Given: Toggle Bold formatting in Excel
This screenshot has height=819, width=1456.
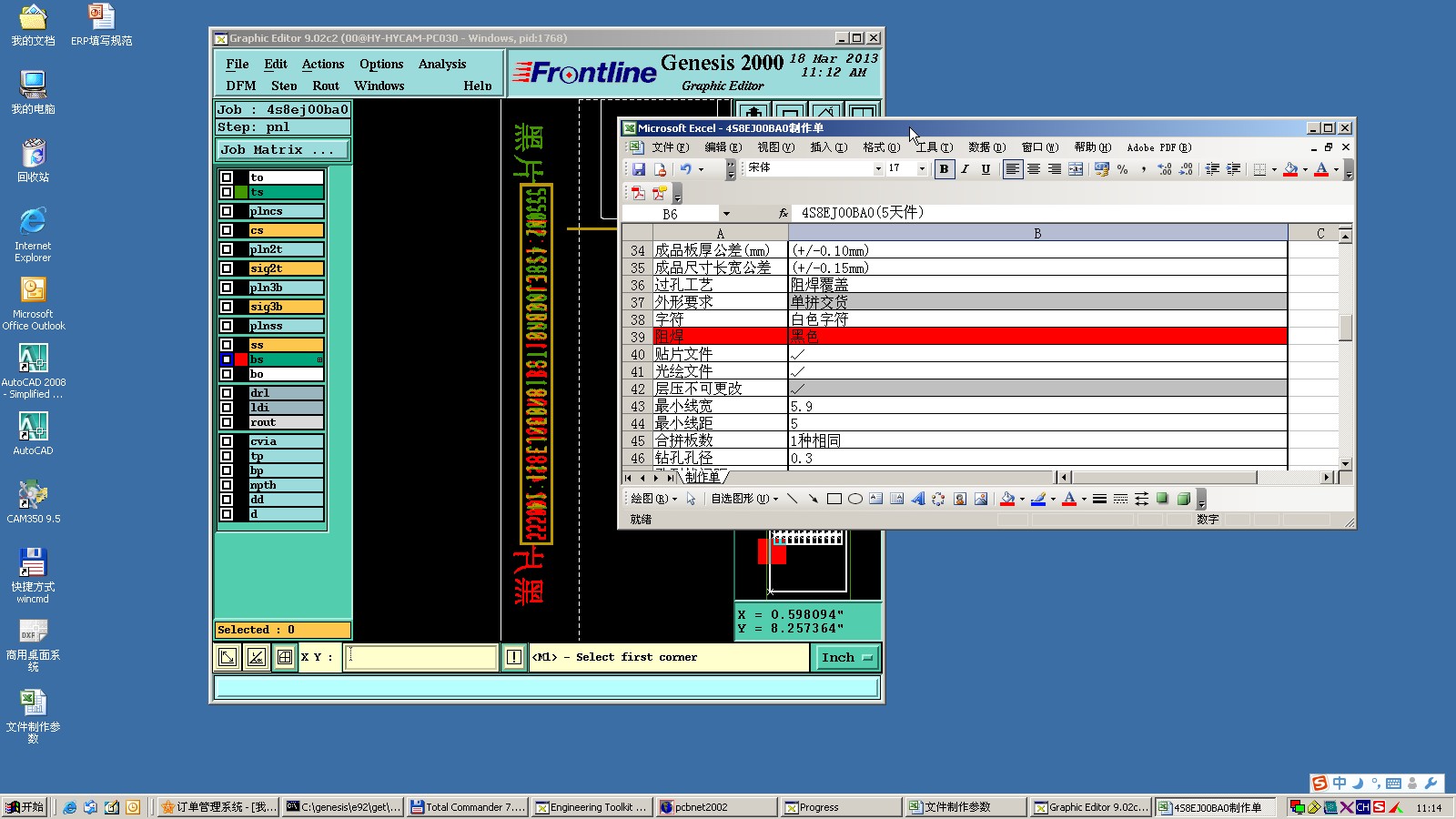Looking at the screenshot, I should pyautogui.click(x=944, y=169).
